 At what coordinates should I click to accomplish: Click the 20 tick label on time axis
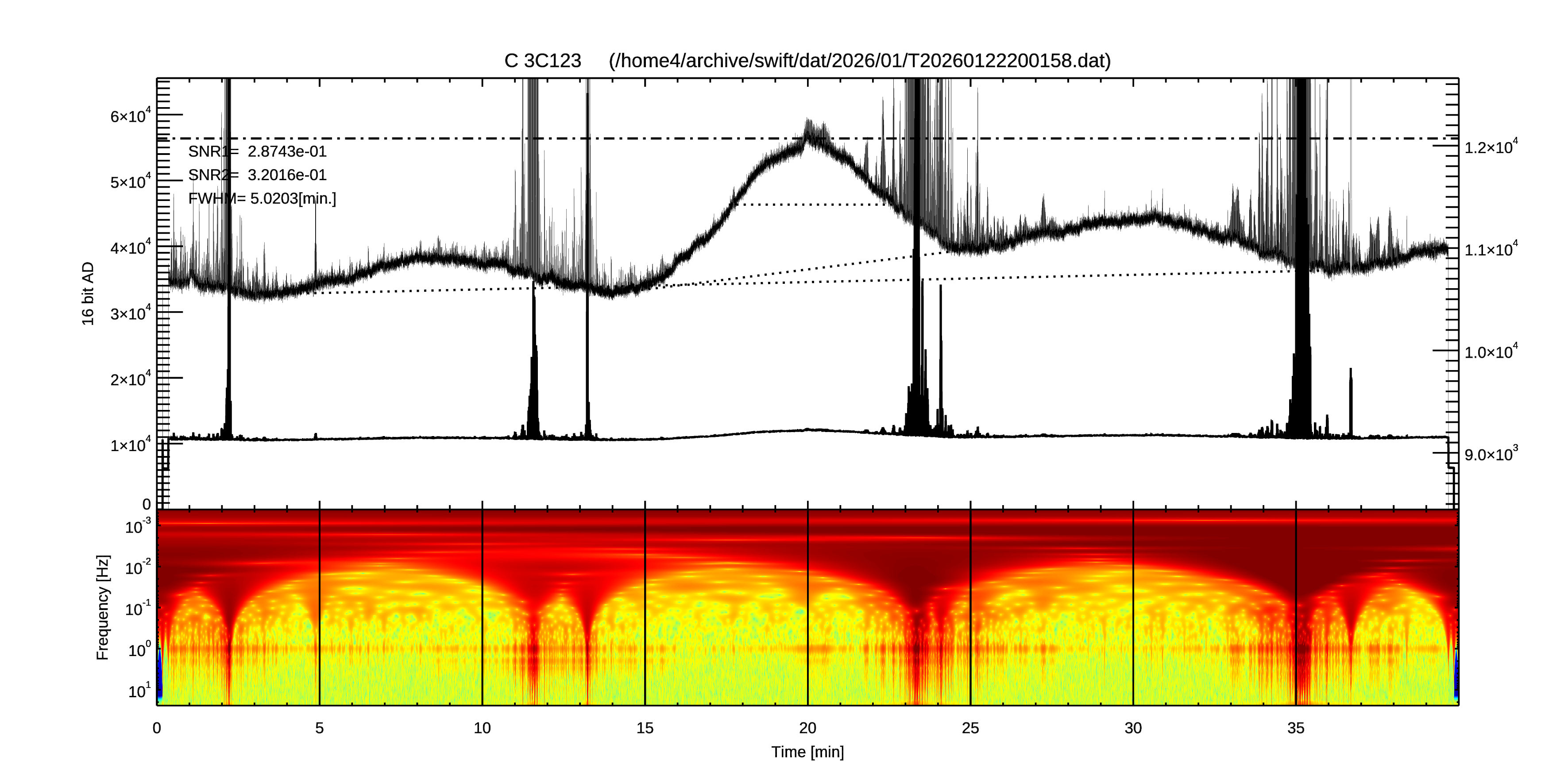[807, 728]
